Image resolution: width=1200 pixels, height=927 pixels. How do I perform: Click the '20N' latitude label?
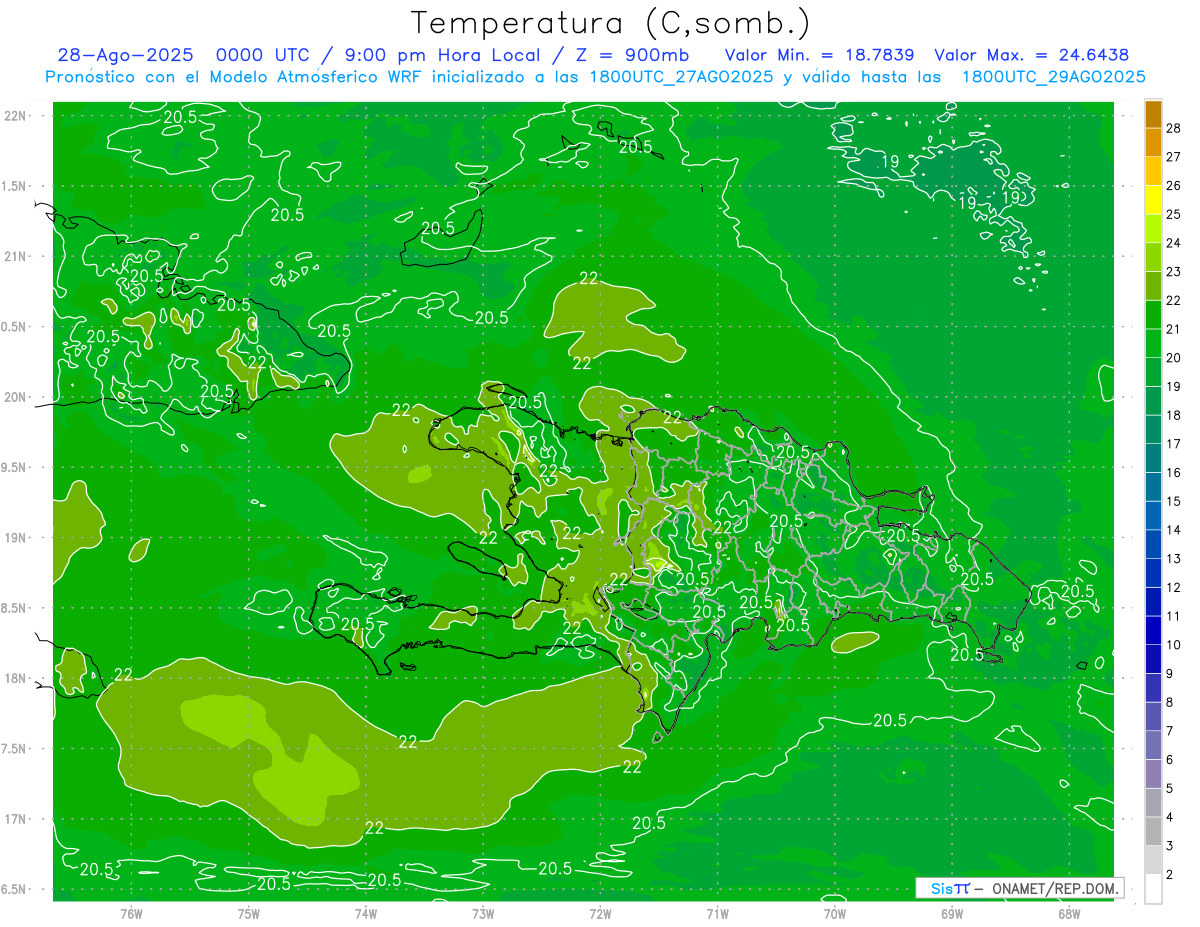click(x=16, y=397)
